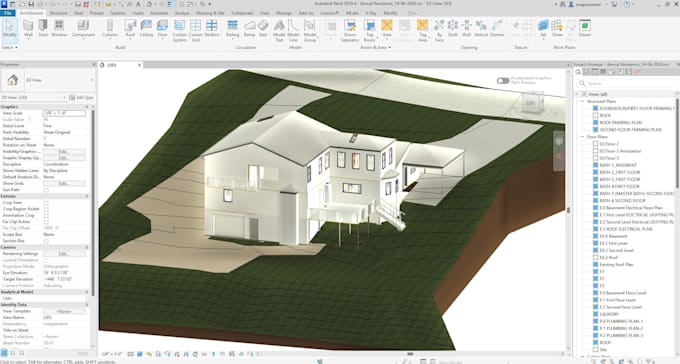680x364 pixels.
Task: Click the View Name input field
Action: 64,318
